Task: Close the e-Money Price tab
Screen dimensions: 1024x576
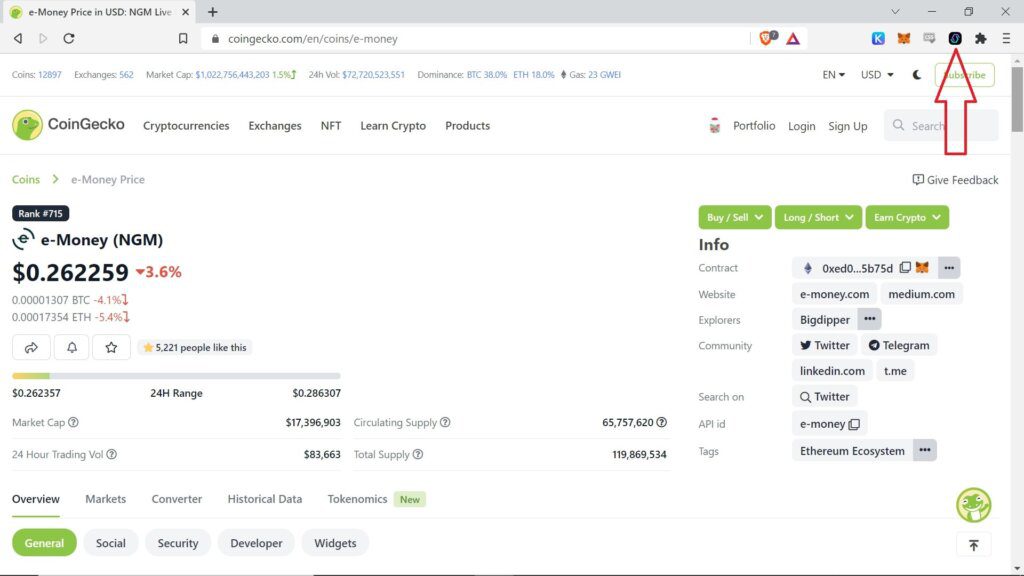Action: click(185, 12)
